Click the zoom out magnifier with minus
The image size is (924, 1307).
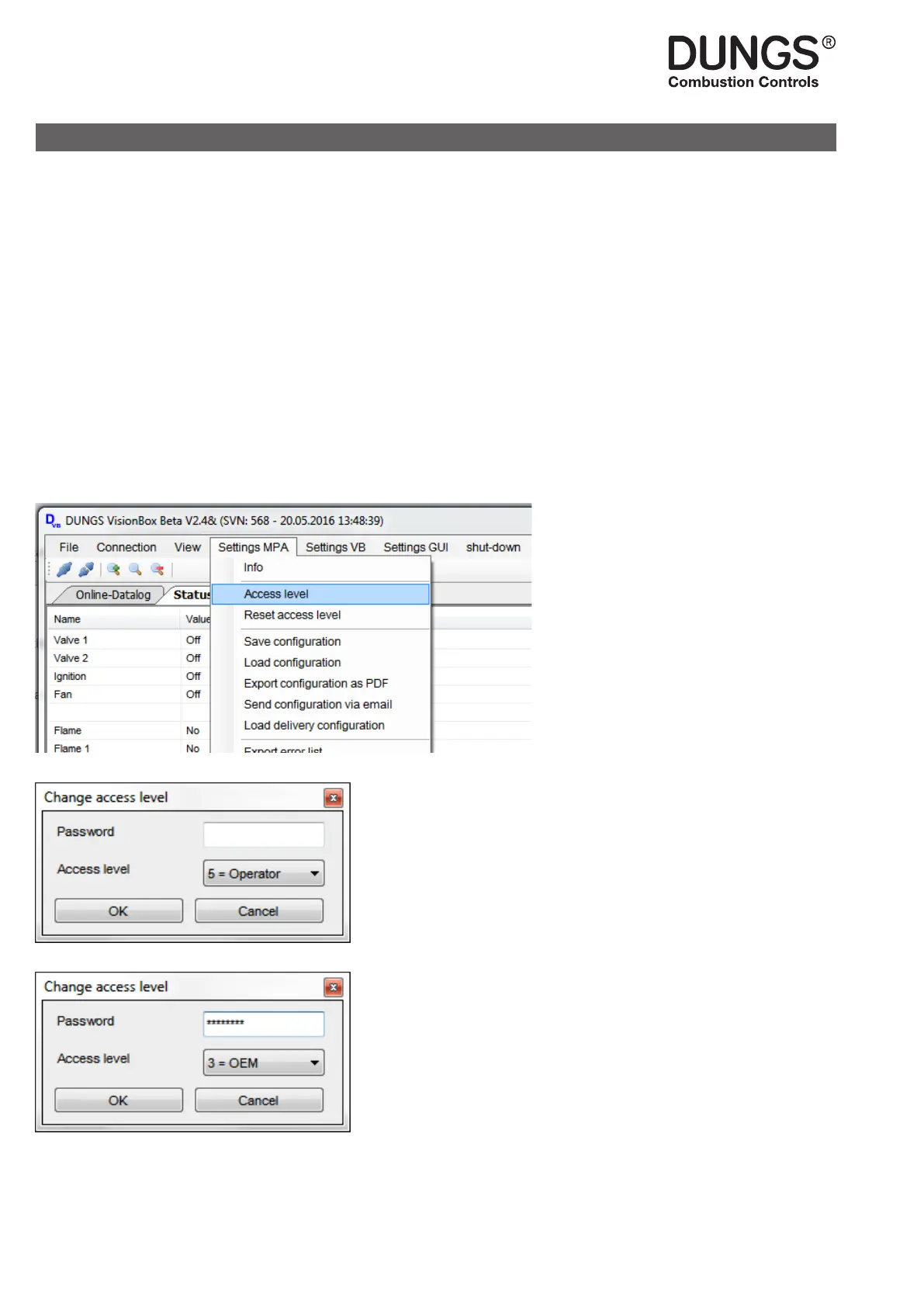tap(157, 569)
